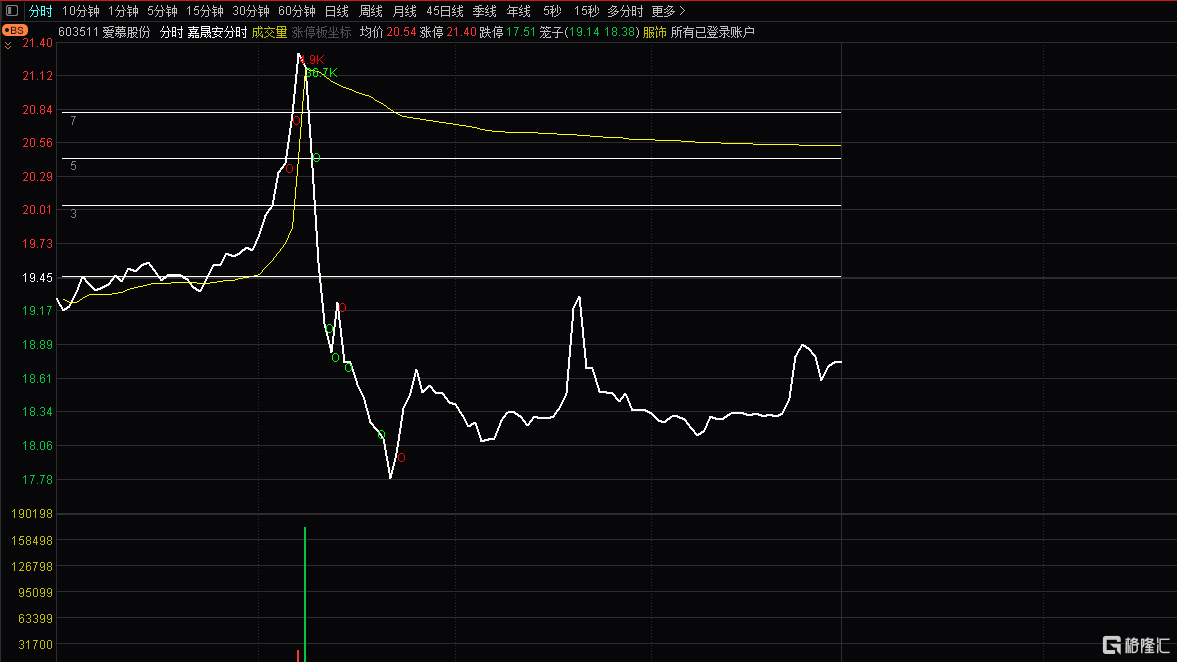Open the 所有已登录账户 accounts selector
Screen dimensions: 1177x662
(x=712, y=32)
